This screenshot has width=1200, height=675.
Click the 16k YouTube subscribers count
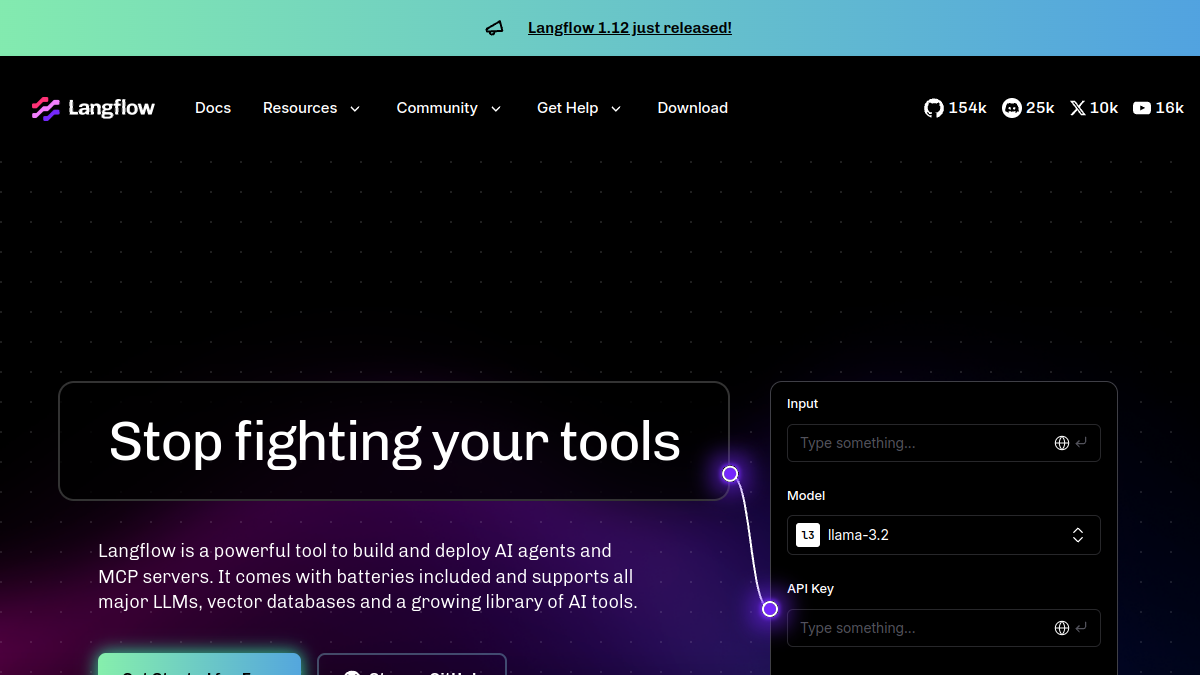1170,108
